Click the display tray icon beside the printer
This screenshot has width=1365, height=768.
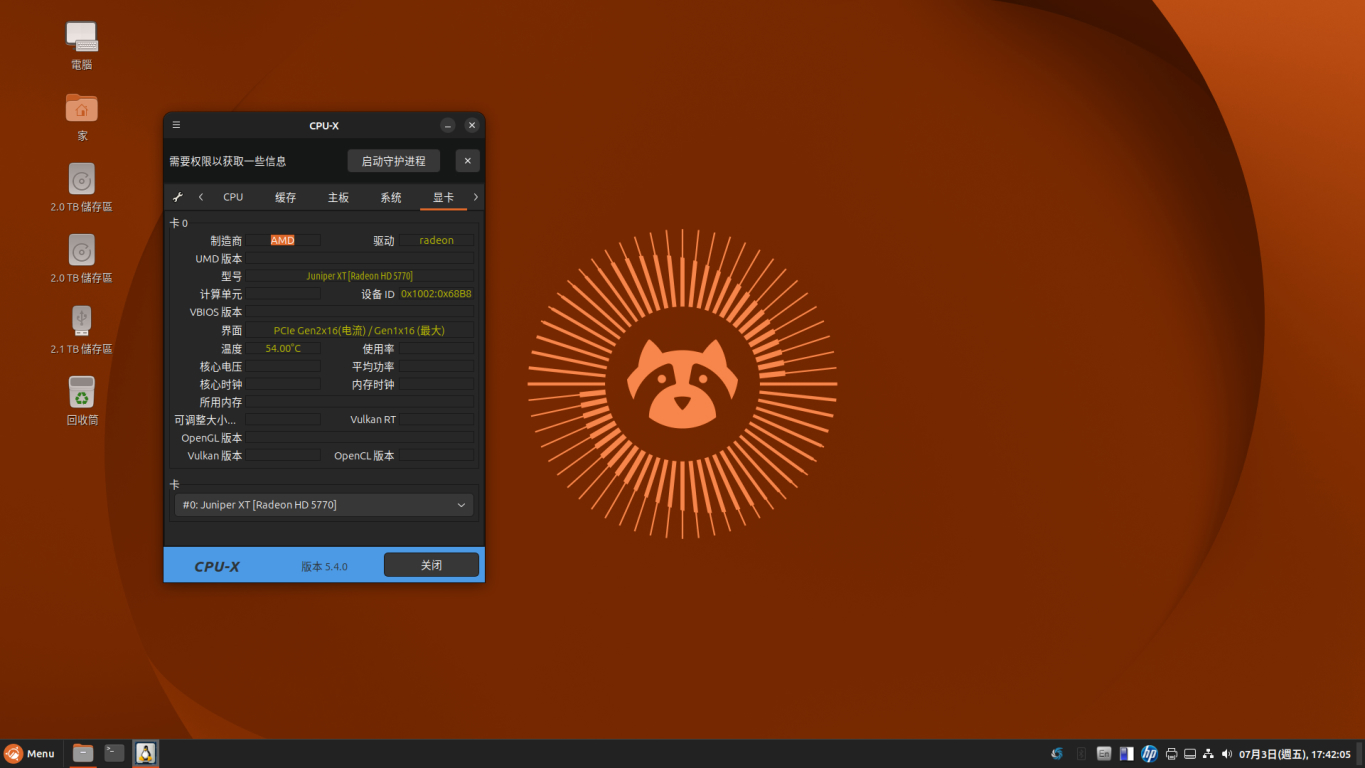pos(1190,753)
